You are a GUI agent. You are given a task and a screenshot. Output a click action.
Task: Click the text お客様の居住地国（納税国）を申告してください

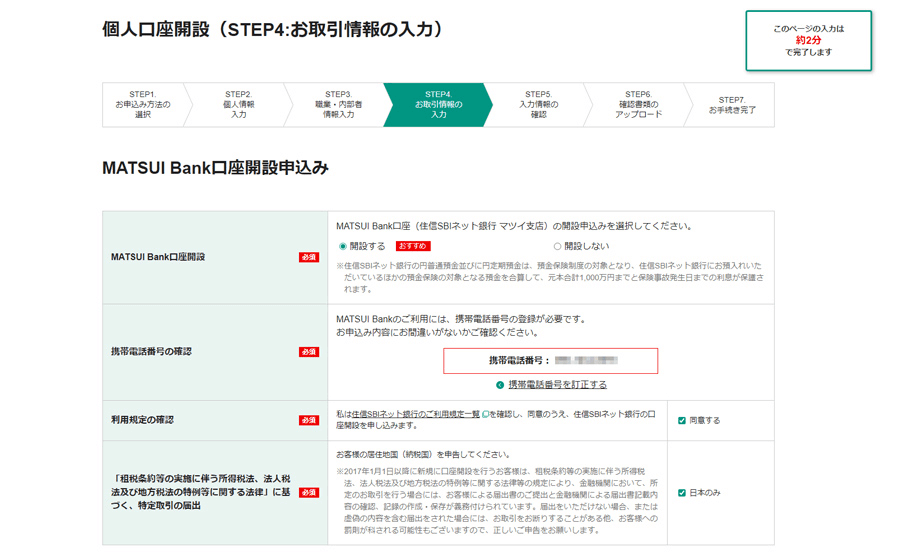pos(423,454)
